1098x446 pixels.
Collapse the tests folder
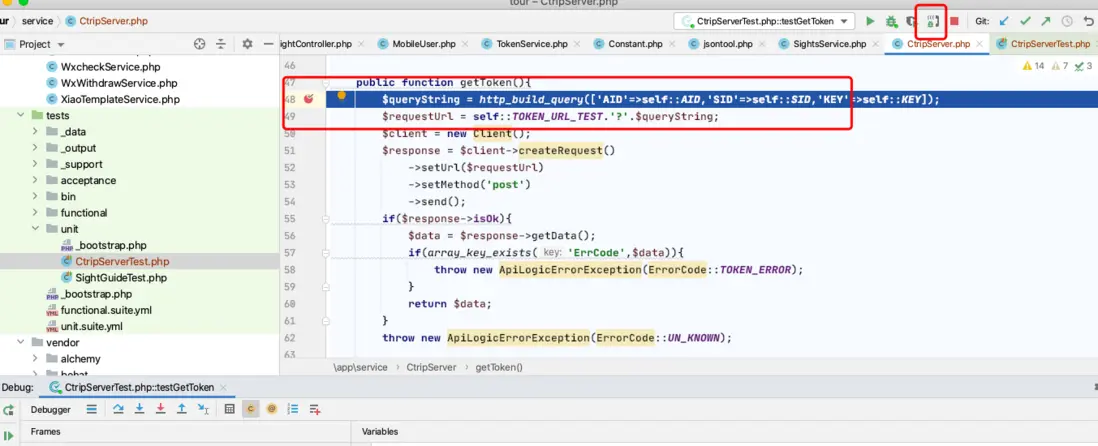(x=21, y=116)
